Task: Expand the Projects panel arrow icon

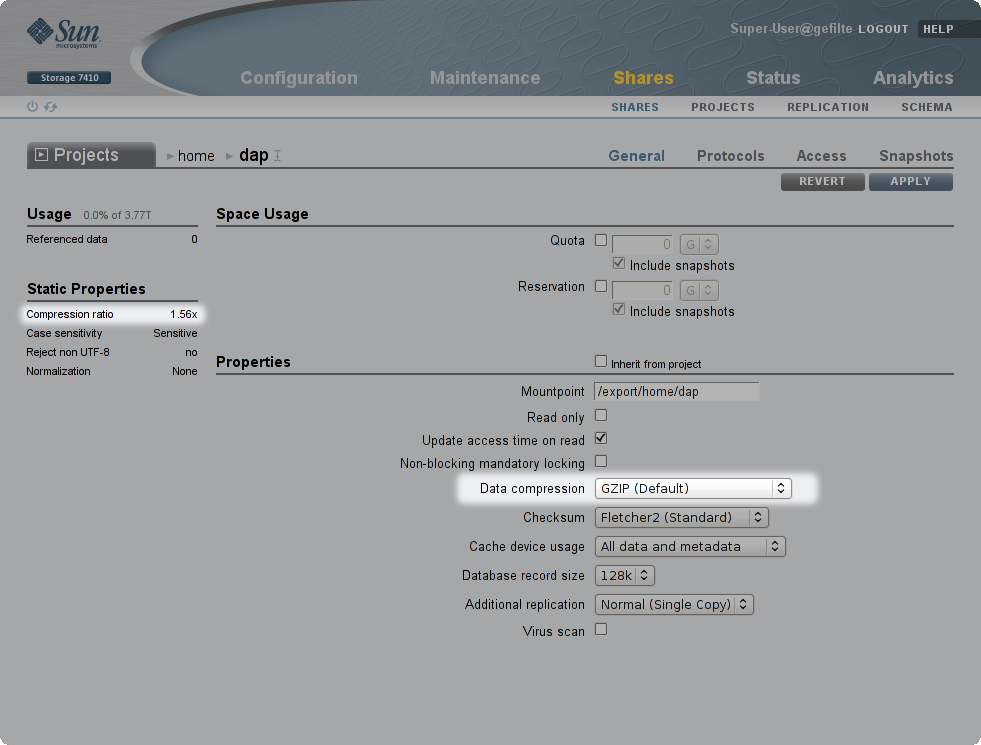Action: coord(41,155)
